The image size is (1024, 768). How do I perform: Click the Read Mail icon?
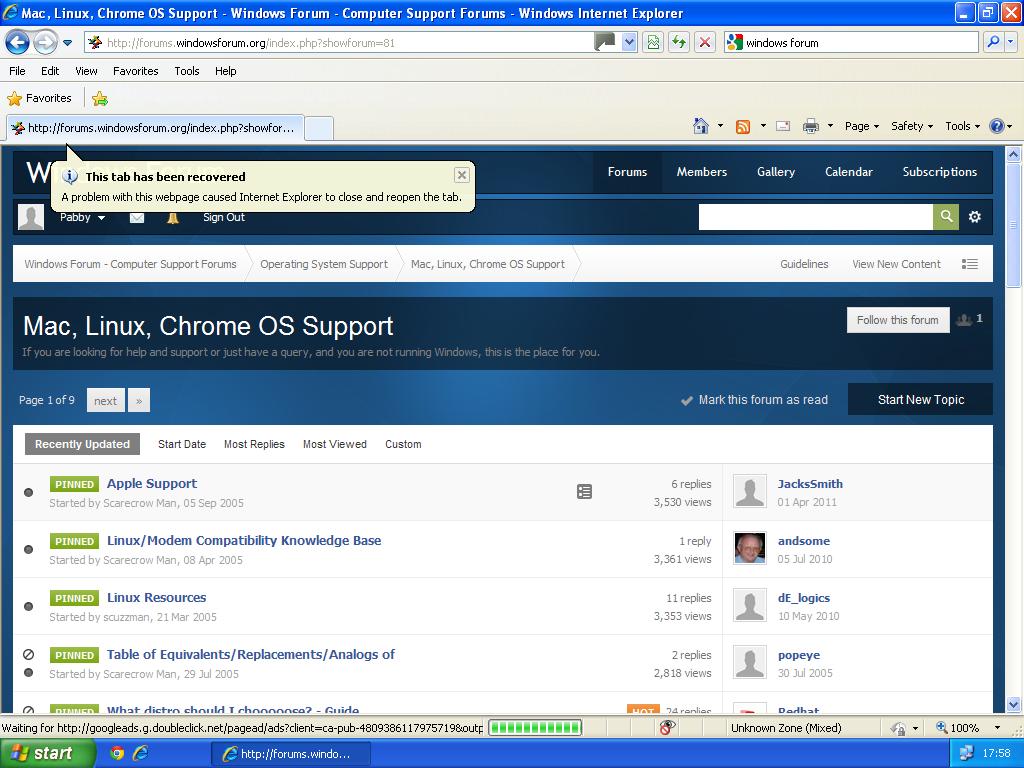click(783, 126)
